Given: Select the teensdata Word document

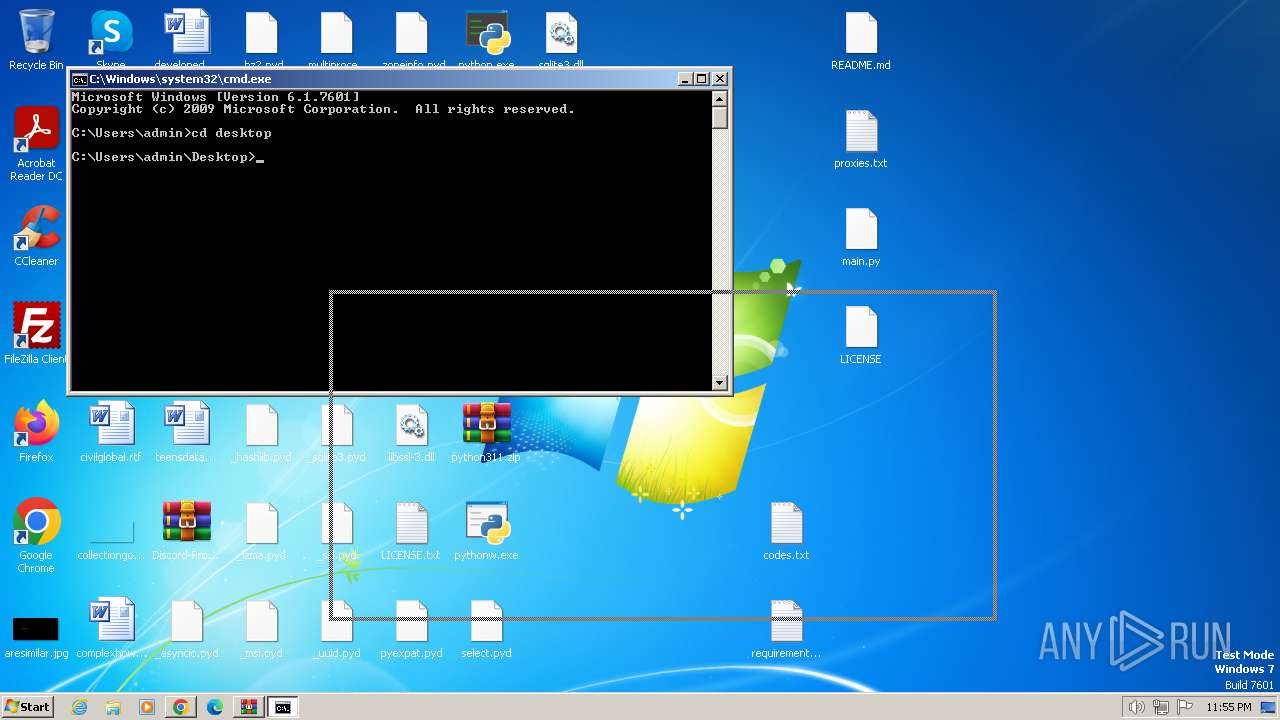Looking at the screenshot, I should (x=186, y=432).
